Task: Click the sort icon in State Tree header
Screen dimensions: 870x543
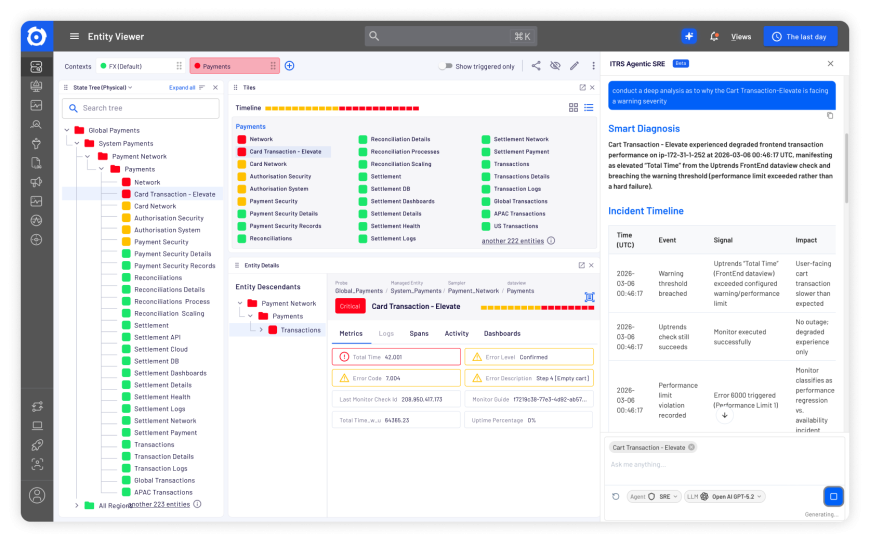Action: pos(202,88)
